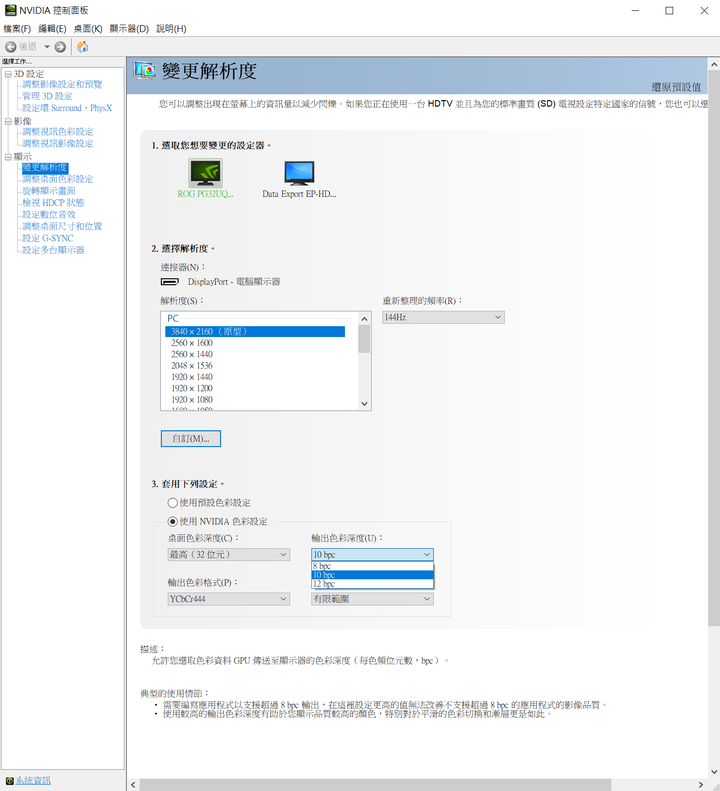Image resolution: width=720 pixels, height=791 pixels.
Task: Open 調整視訊影像設定 page
Action: click(58, 143)
